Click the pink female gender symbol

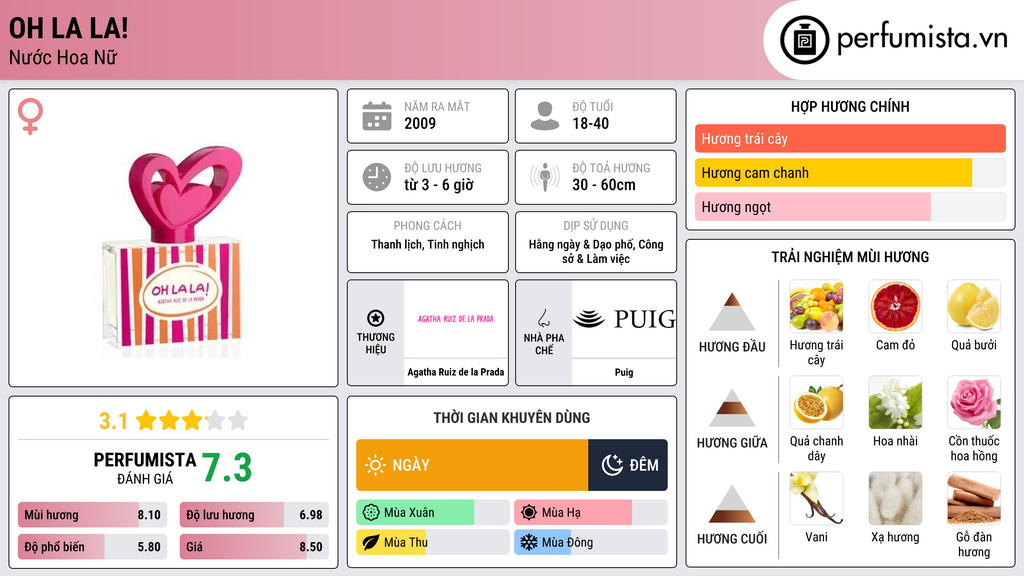tap(31, 116)
